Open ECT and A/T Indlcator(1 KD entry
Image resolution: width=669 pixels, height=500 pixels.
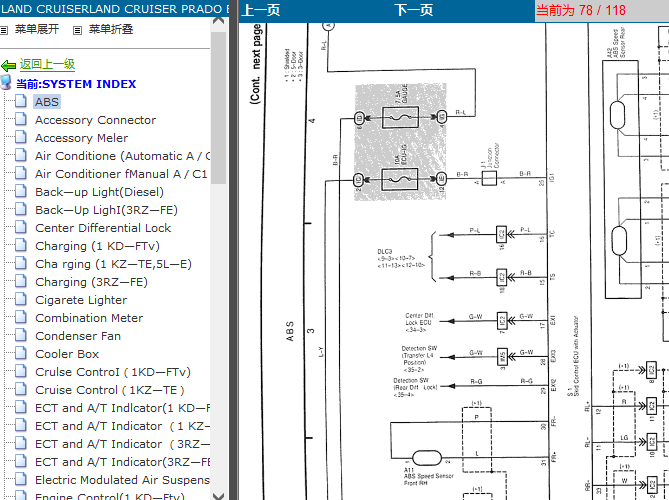tap(122, 408)
